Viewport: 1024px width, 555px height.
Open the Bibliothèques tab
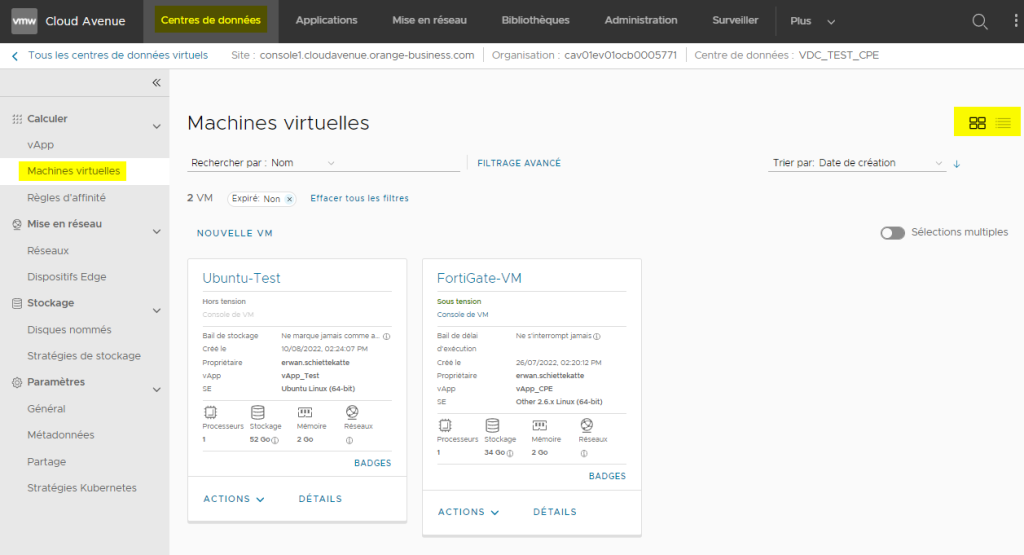pos(536,20)
